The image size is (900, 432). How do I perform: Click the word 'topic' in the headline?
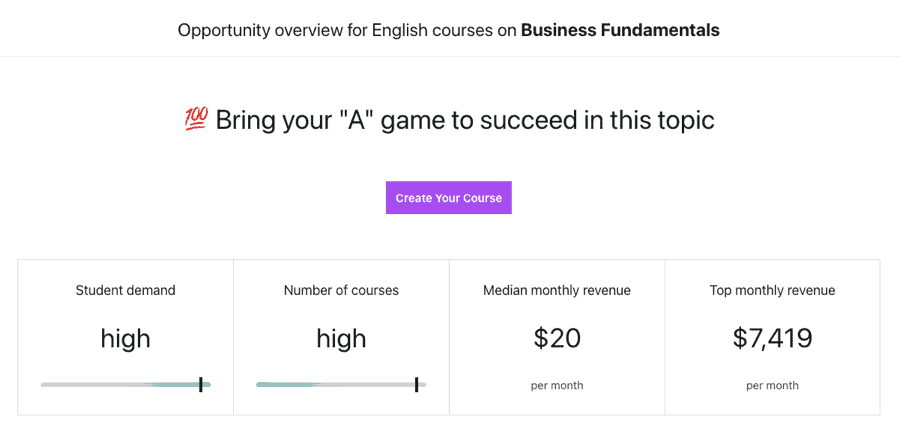point(682,120)
